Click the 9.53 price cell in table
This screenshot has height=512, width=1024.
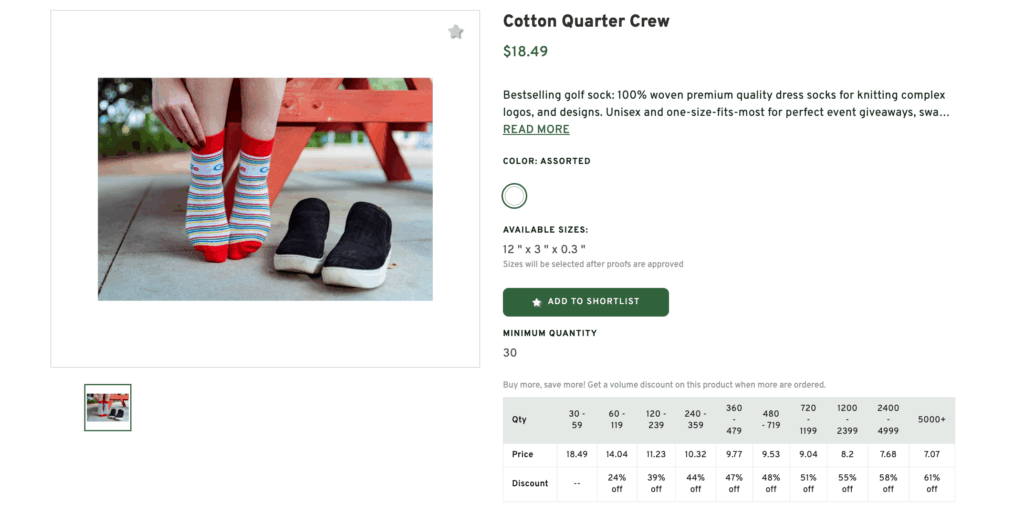click(x=771, y=454)
